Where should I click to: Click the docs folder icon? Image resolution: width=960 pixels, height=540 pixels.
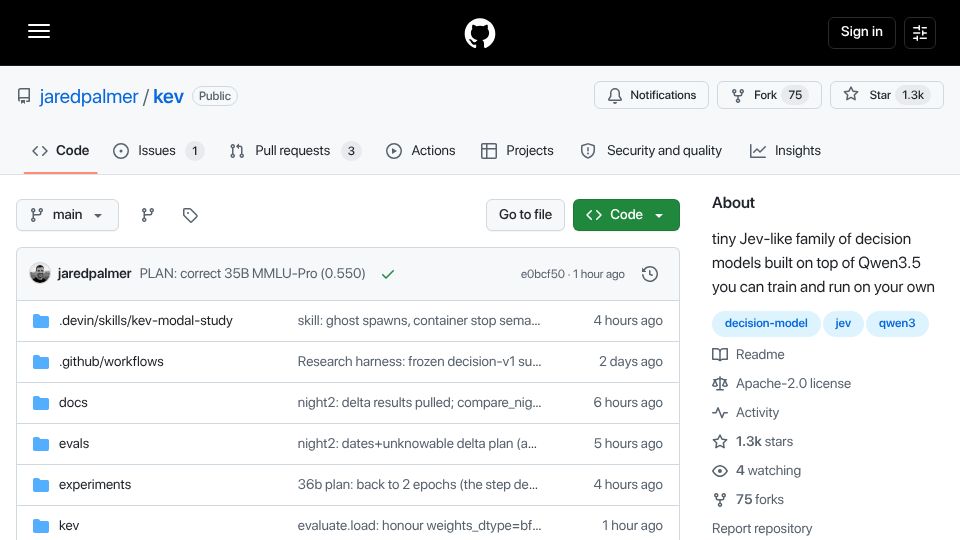(x=41, y=403)
